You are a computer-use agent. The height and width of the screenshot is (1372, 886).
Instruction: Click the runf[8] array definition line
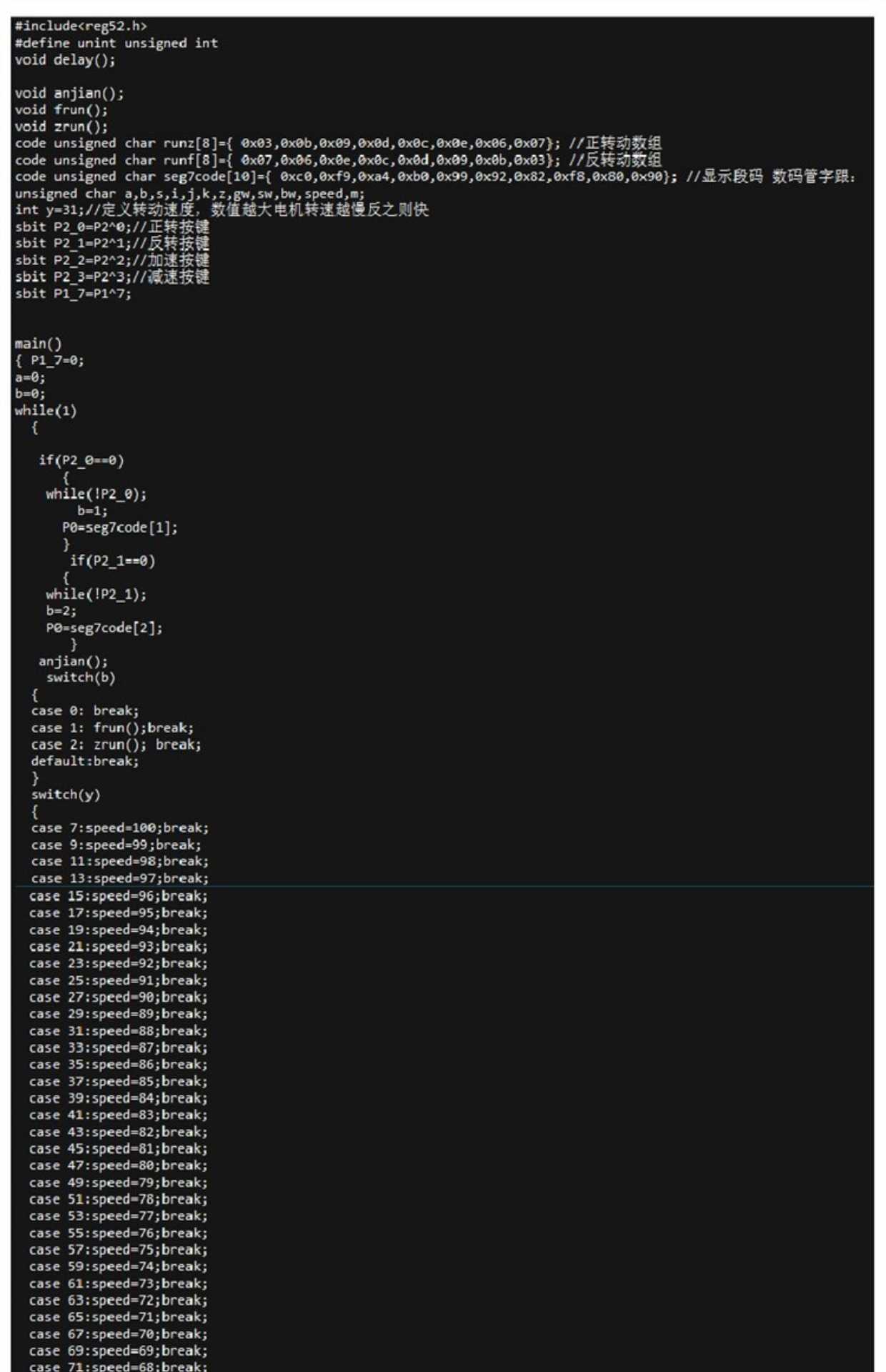(338, 160)
